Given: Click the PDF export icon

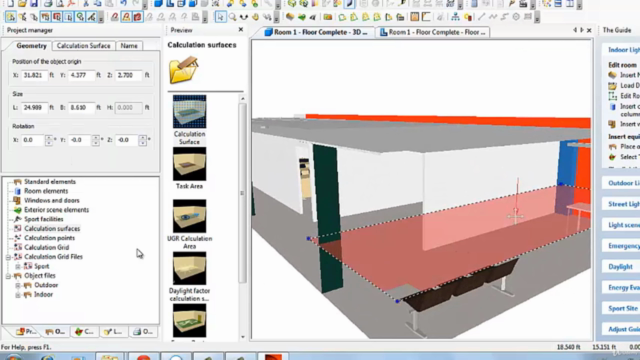Looking at the screenshot, I should pyautogui.click(x=71, y=4).
